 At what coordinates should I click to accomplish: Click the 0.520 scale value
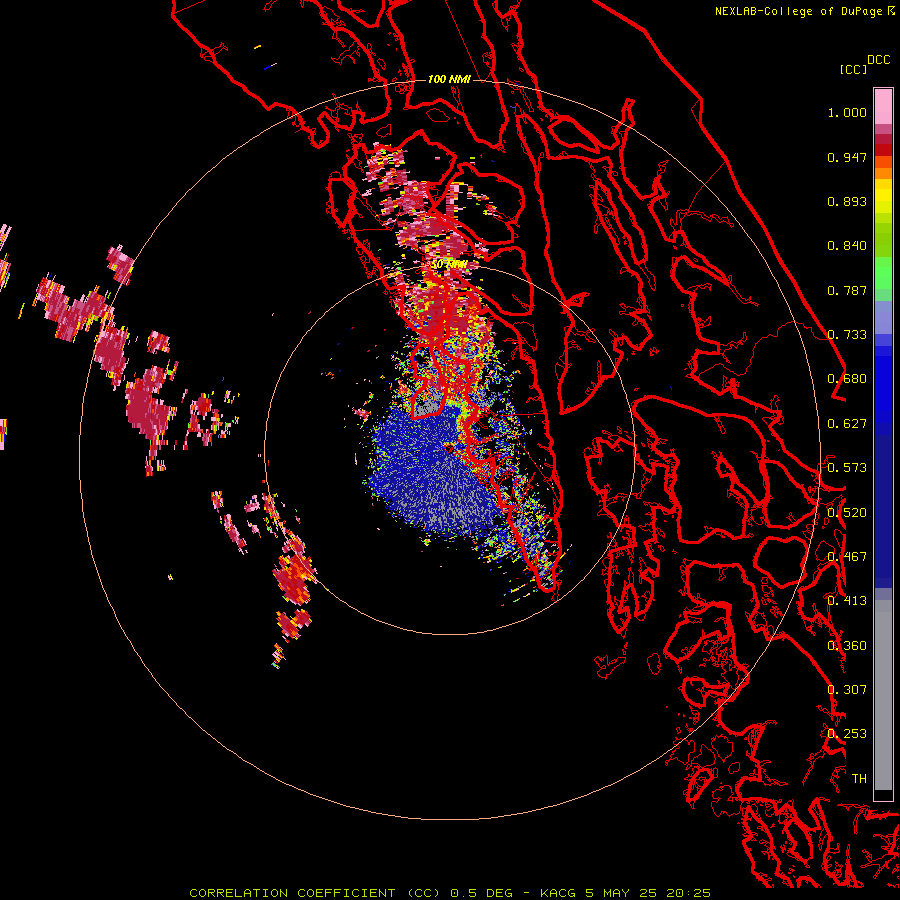pos(847,513)
